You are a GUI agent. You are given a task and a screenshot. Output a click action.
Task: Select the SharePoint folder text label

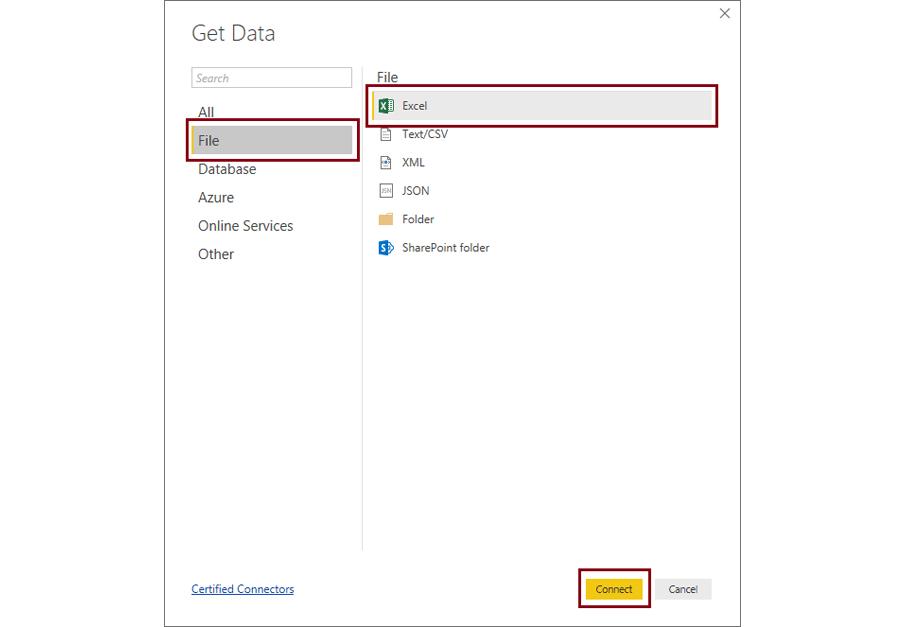pos(446,248)
